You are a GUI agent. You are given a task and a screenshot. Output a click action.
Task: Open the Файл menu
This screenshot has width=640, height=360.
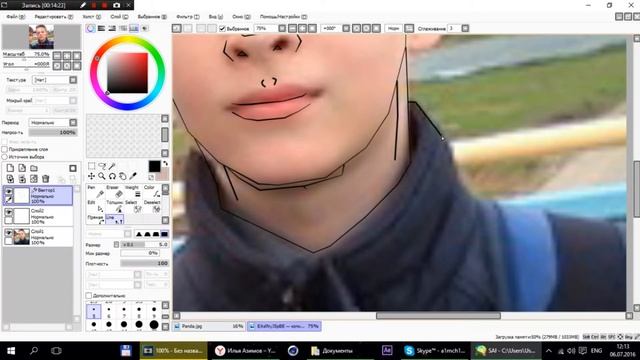tap(15, 17)
